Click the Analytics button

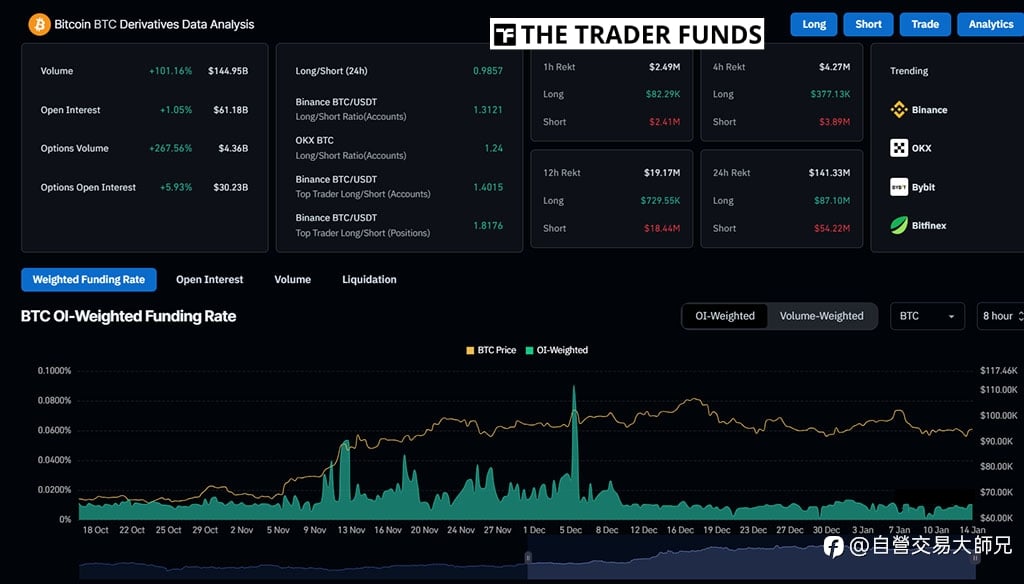click(991, 24)
